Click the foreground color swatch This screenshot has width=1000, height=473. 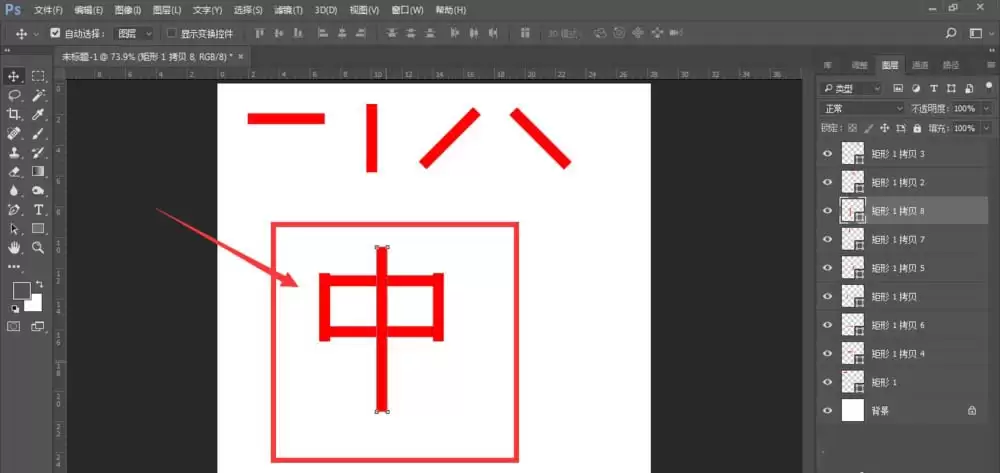tap(22, 291)
